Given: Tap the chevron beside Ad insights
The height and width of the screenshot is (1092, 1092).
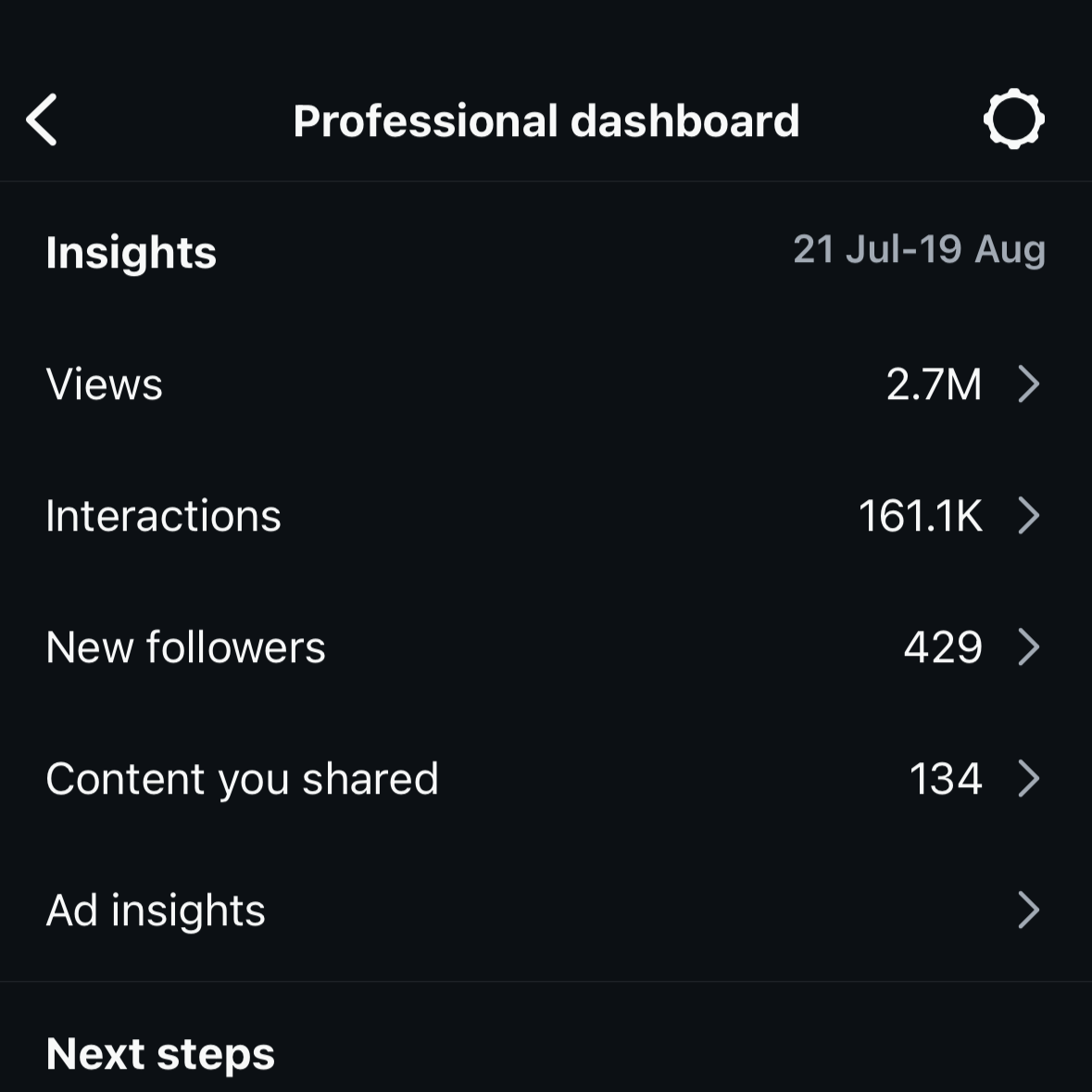Looking at the screenshot, I should [x=1029, y=910].
